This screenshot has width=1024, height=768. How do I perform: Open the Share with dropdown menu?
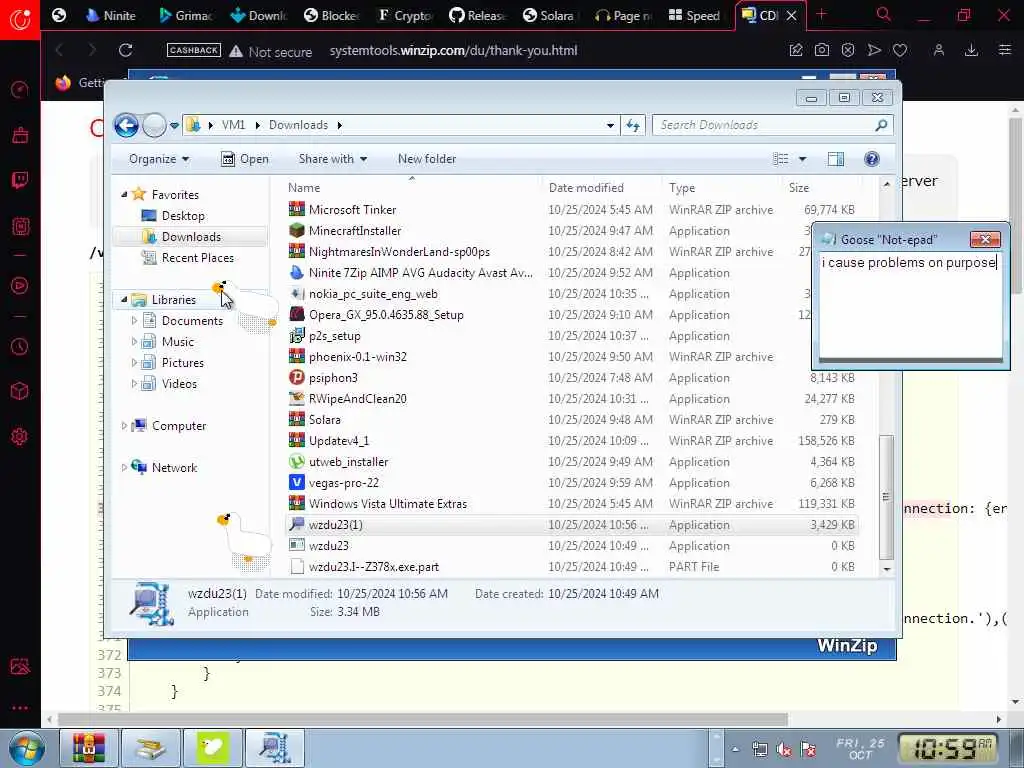pos(332,159)
